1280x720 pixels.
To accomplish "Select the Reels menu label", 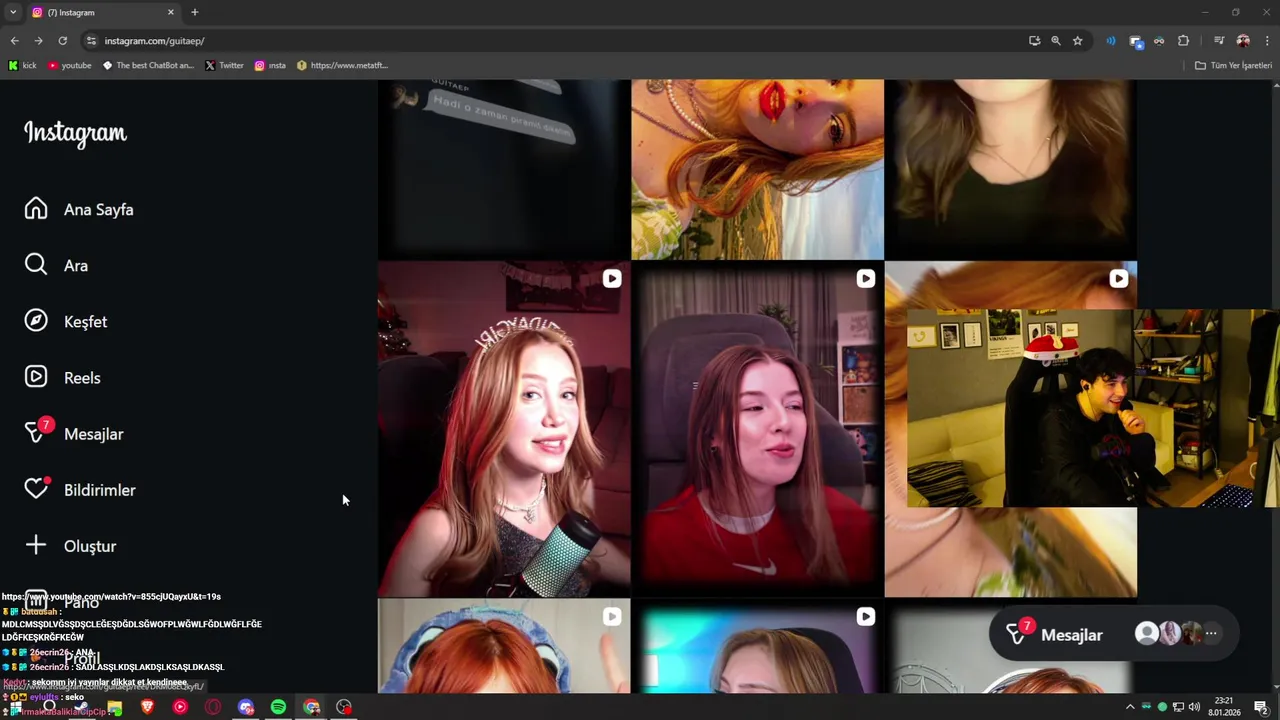I will 82,378.
